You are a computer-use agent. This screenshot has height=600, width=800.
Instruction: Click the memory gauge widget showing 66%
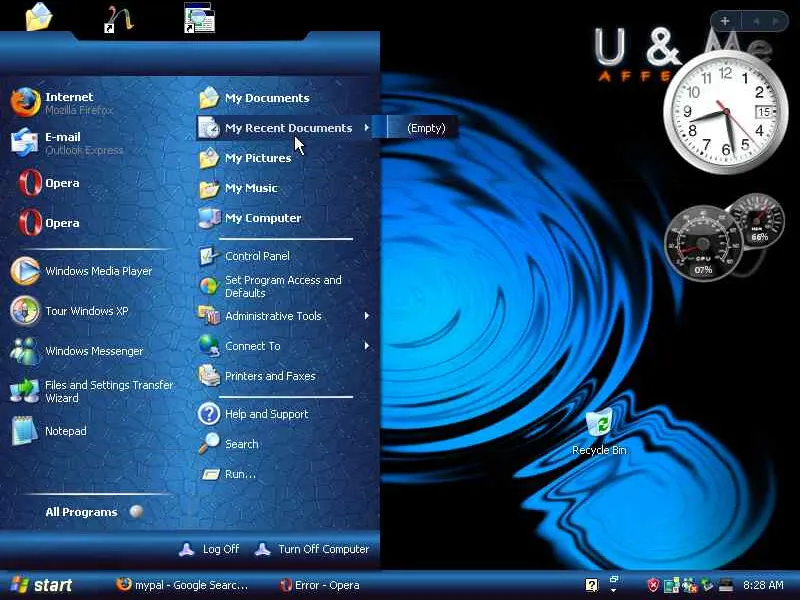(x=759, y=220)
